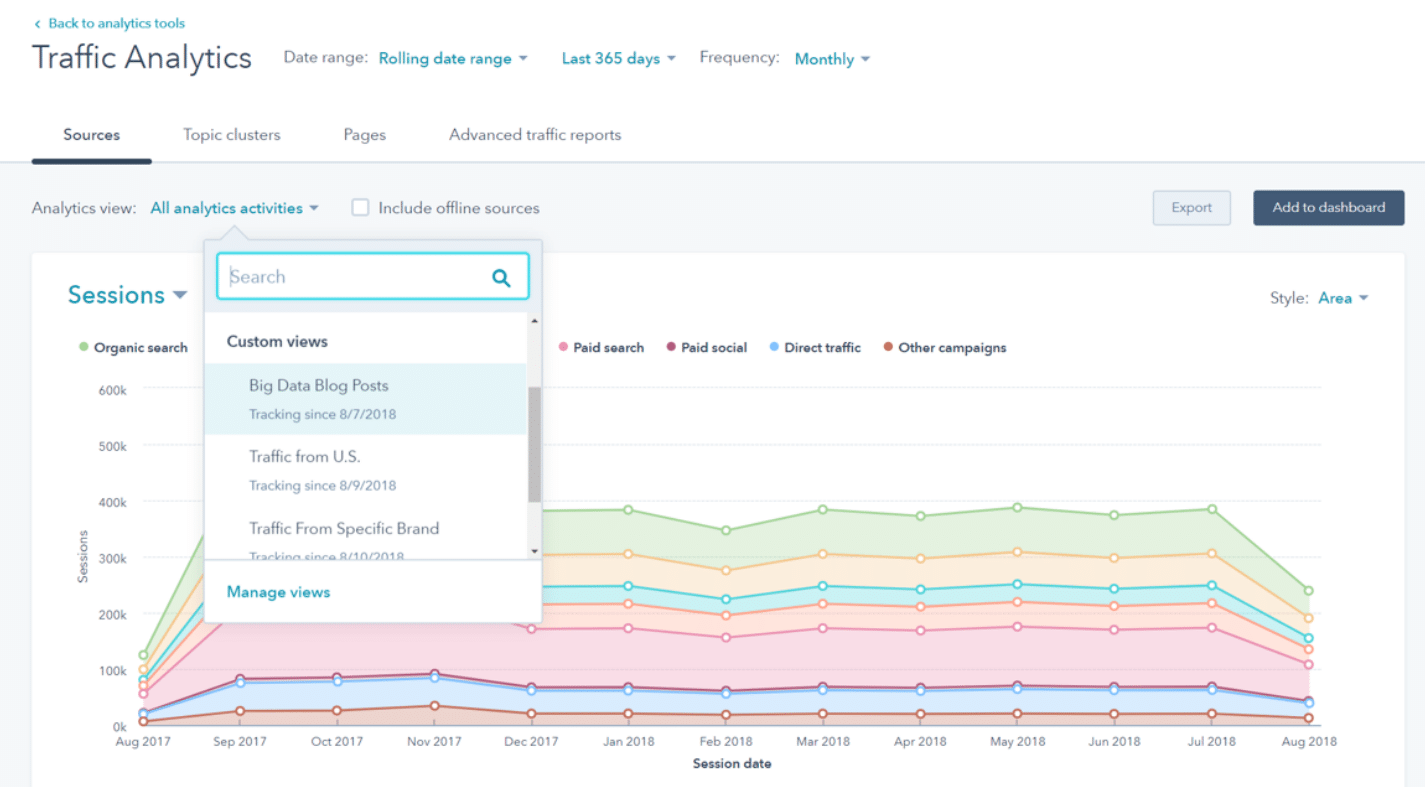Click the Export button

pyautogui.click(x=1191, y=207)
